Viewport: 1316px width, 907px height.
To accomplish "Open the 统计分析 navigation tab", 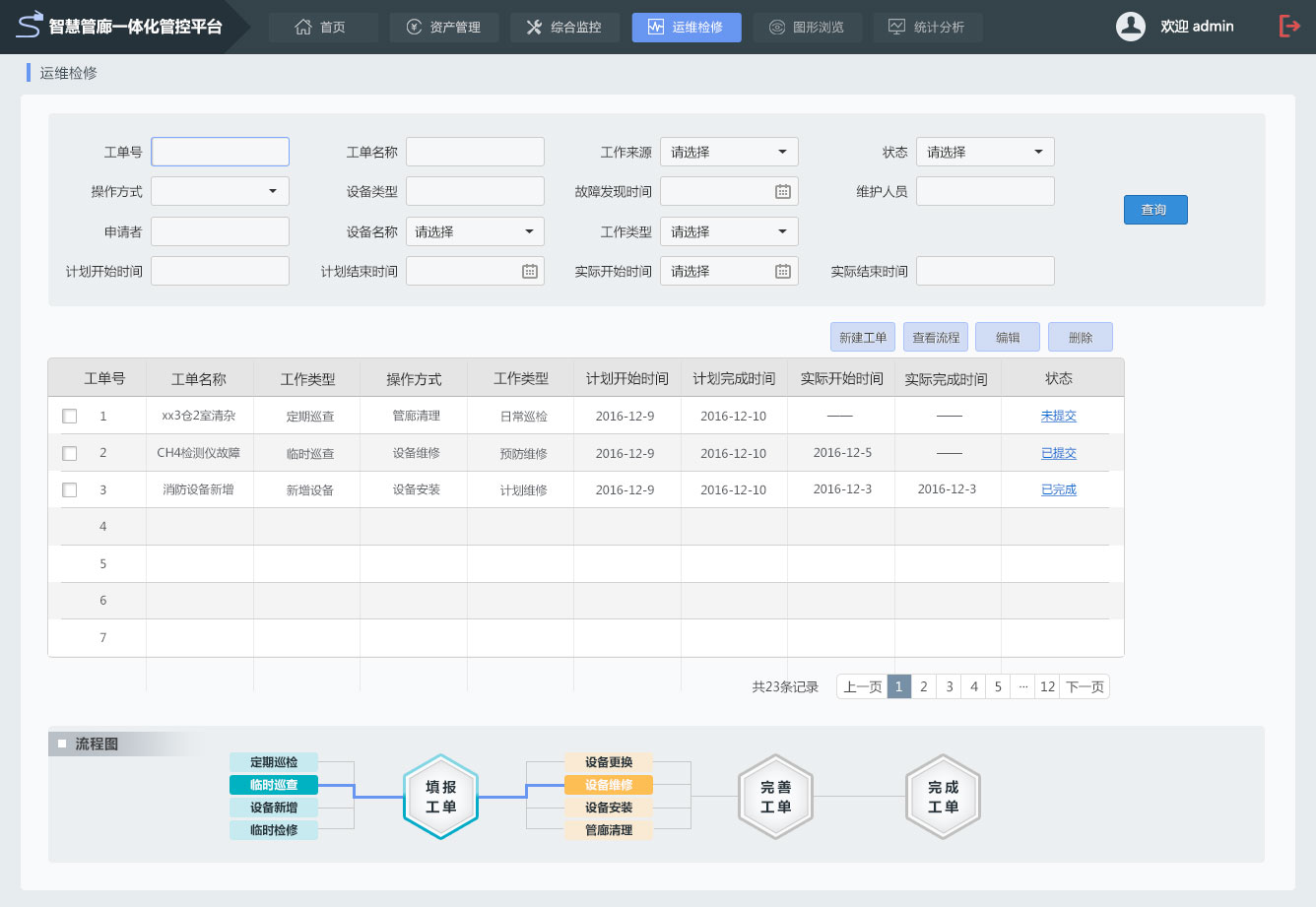I will tap(927, 28).
